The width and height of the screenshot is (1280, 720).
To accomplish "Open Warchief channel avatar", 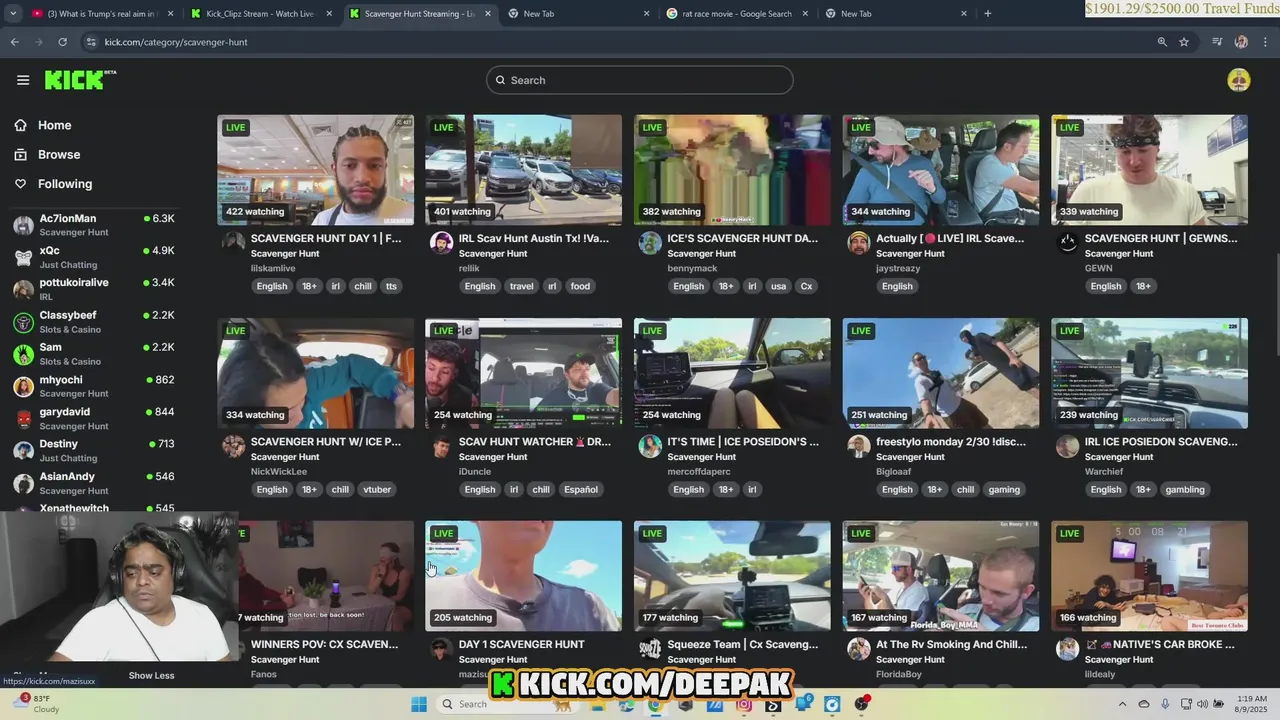I will pyautogui.click(x=1067, y=445).
